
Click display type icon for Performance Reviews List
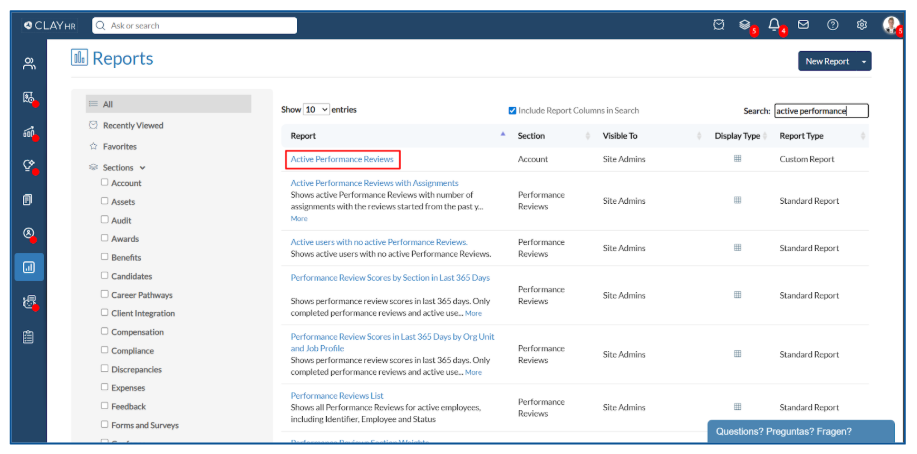[x=737, y=407]
